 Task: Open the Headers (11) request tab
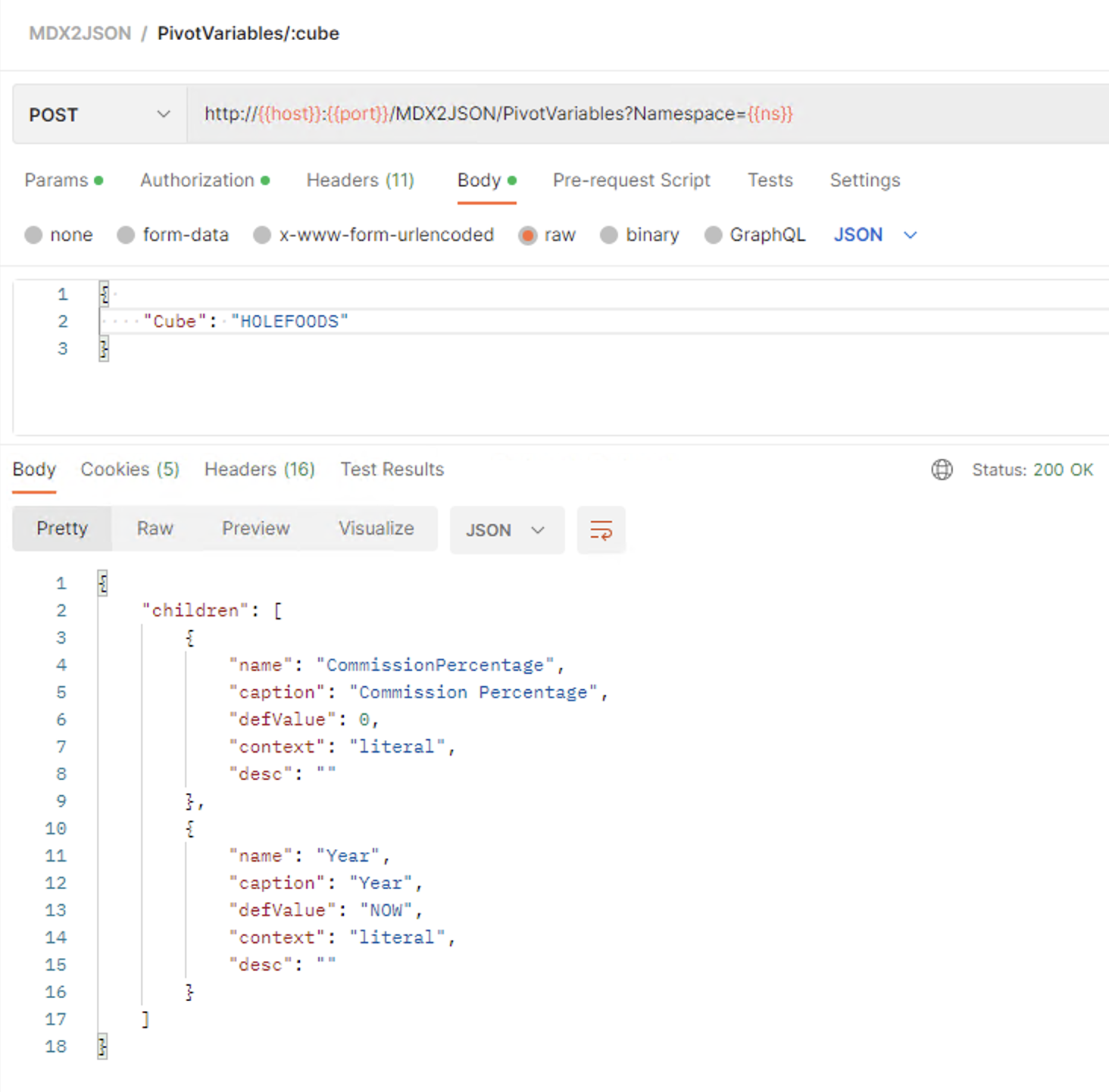(x=360, y=180)
